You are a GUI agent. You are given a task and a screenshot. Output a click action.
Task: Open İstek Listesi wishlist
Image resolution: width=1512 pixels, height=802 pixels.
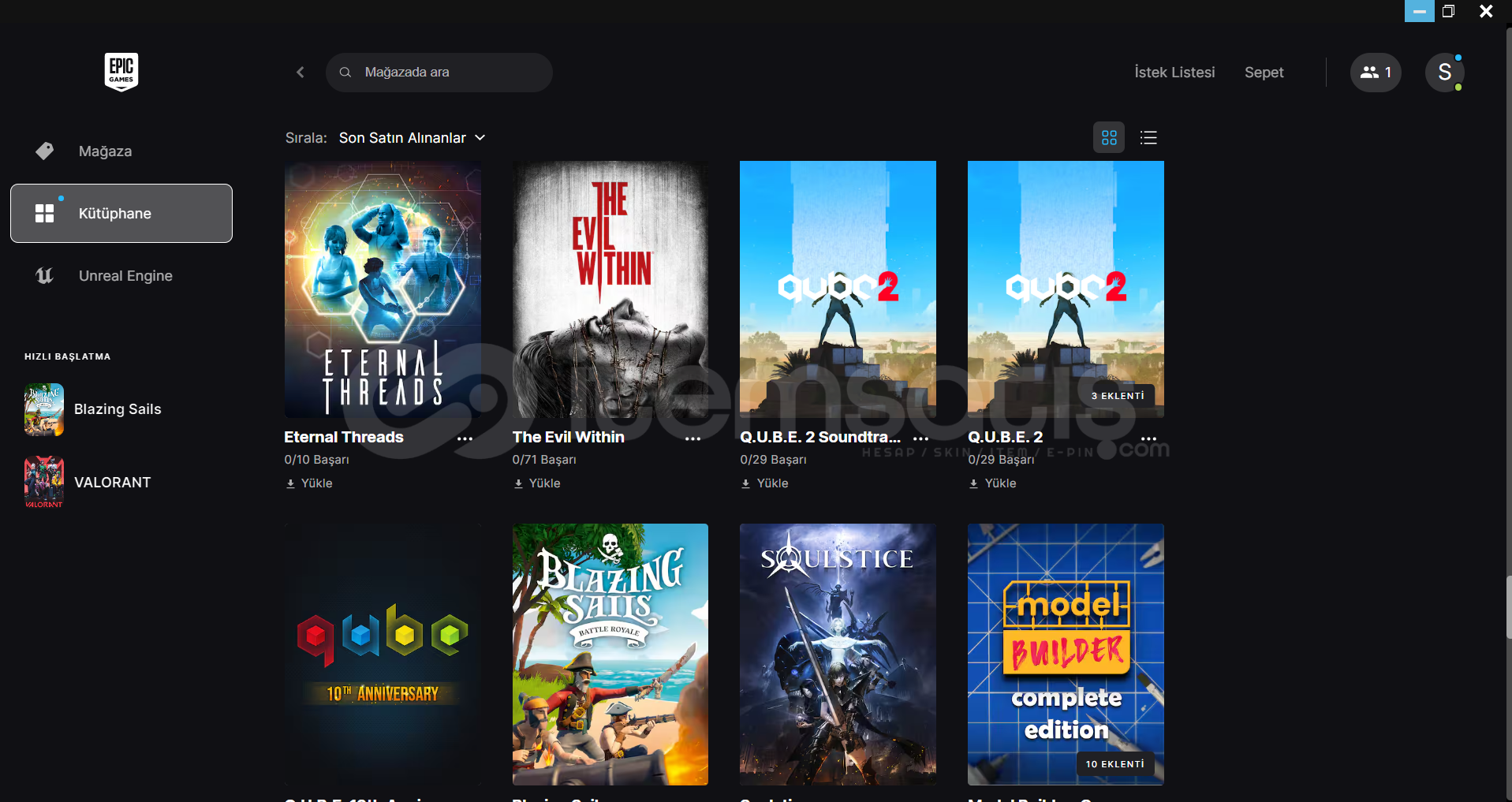click(1174, 73)
